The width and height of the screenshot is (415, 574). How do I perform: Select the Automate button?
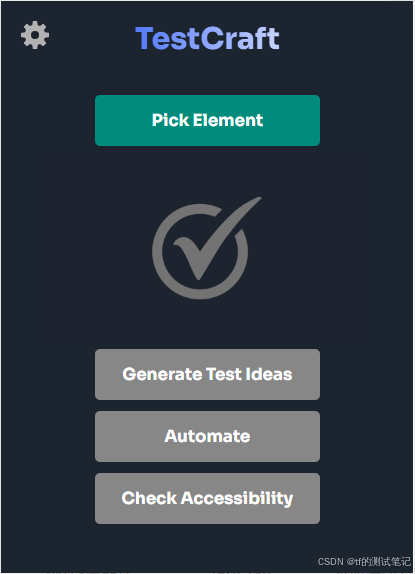coord(208,436)
